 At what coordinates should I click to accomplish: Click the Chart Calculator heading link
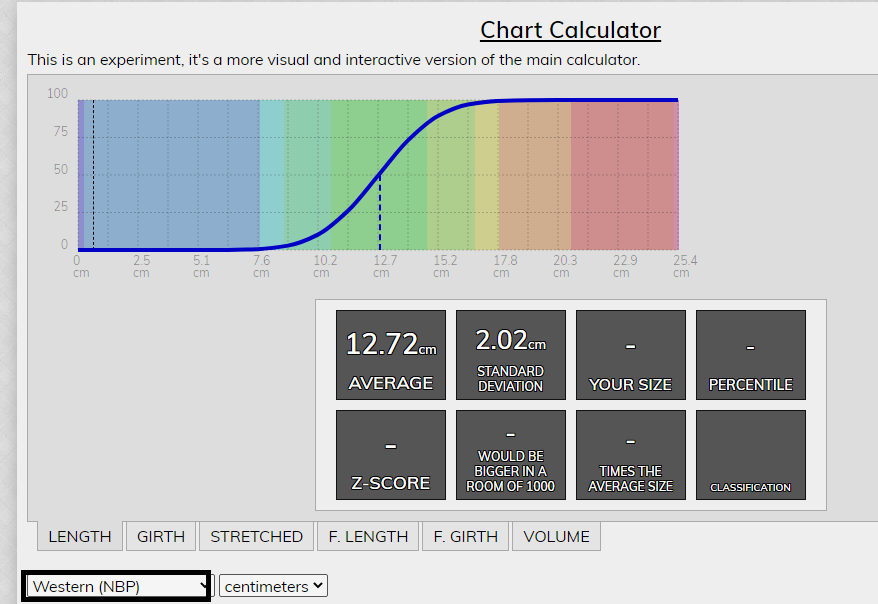pos(570,30)
